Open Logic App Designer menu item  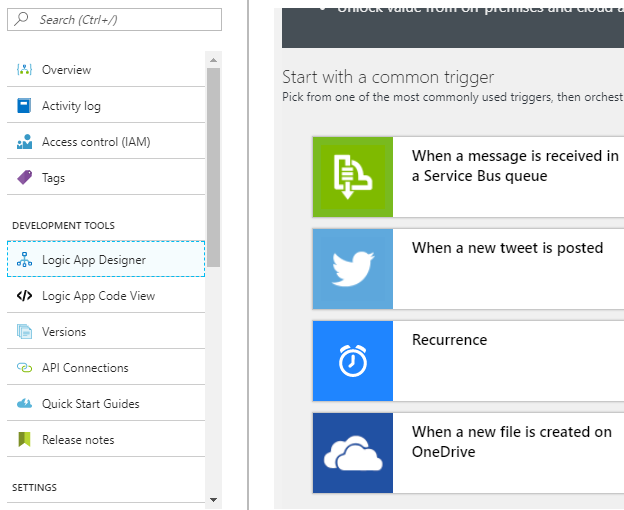(94, 260)
